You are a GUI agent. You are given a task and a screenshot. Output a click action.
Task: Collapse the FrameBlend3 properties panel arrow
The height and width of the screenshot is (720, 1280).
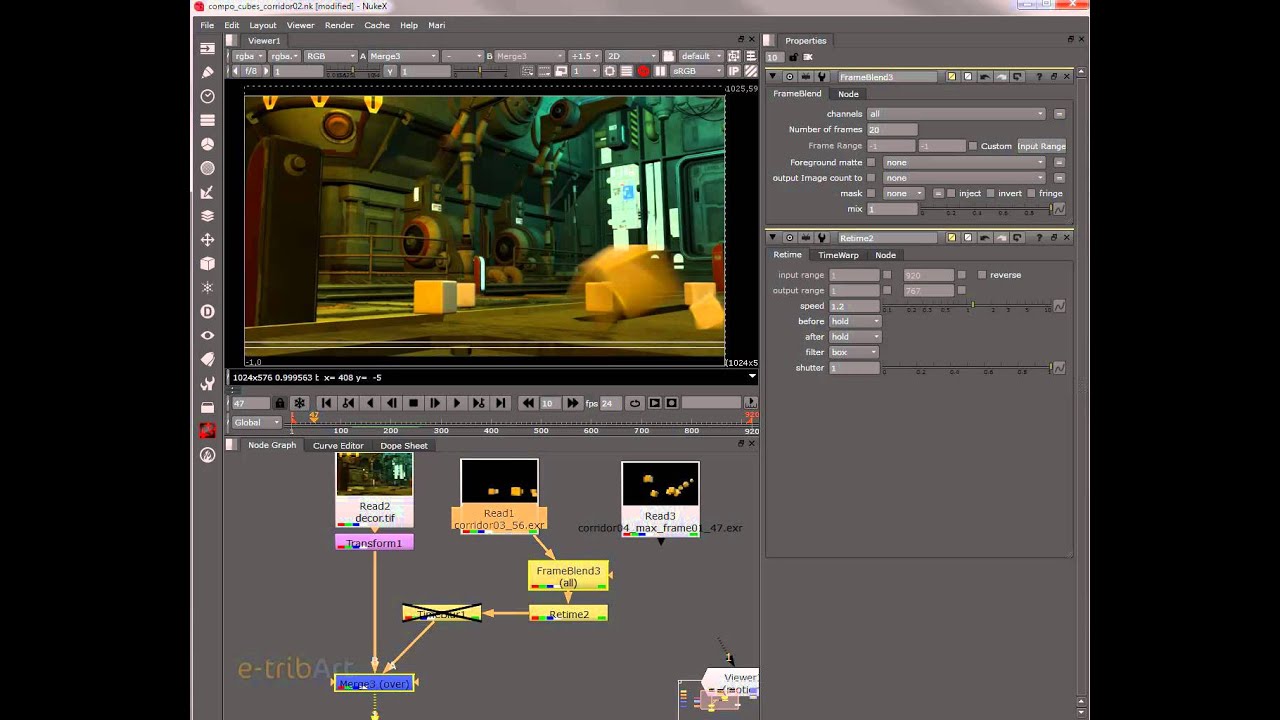(x=773, y=77)
